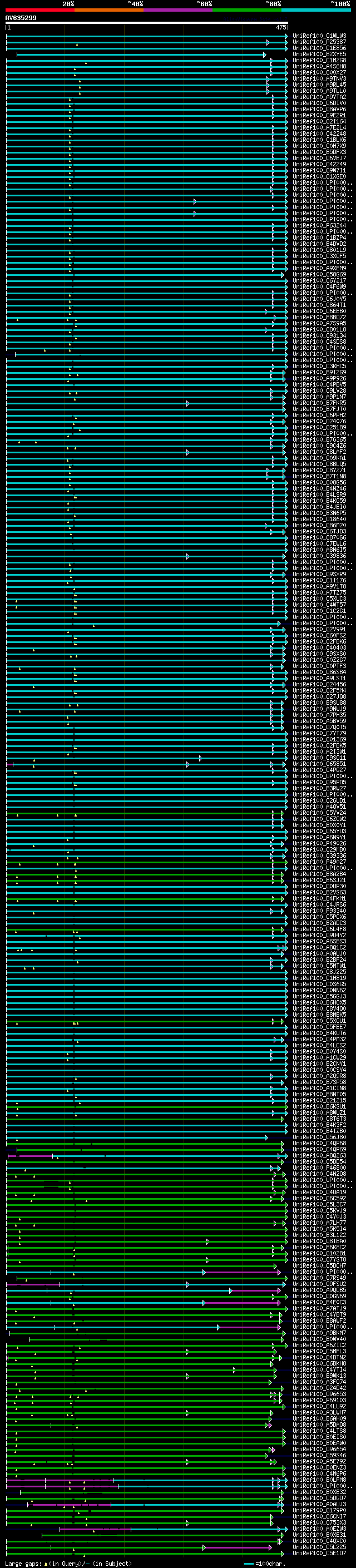
Task: Click the cyan ~100% identity legend segment
Action: (317, 10)
